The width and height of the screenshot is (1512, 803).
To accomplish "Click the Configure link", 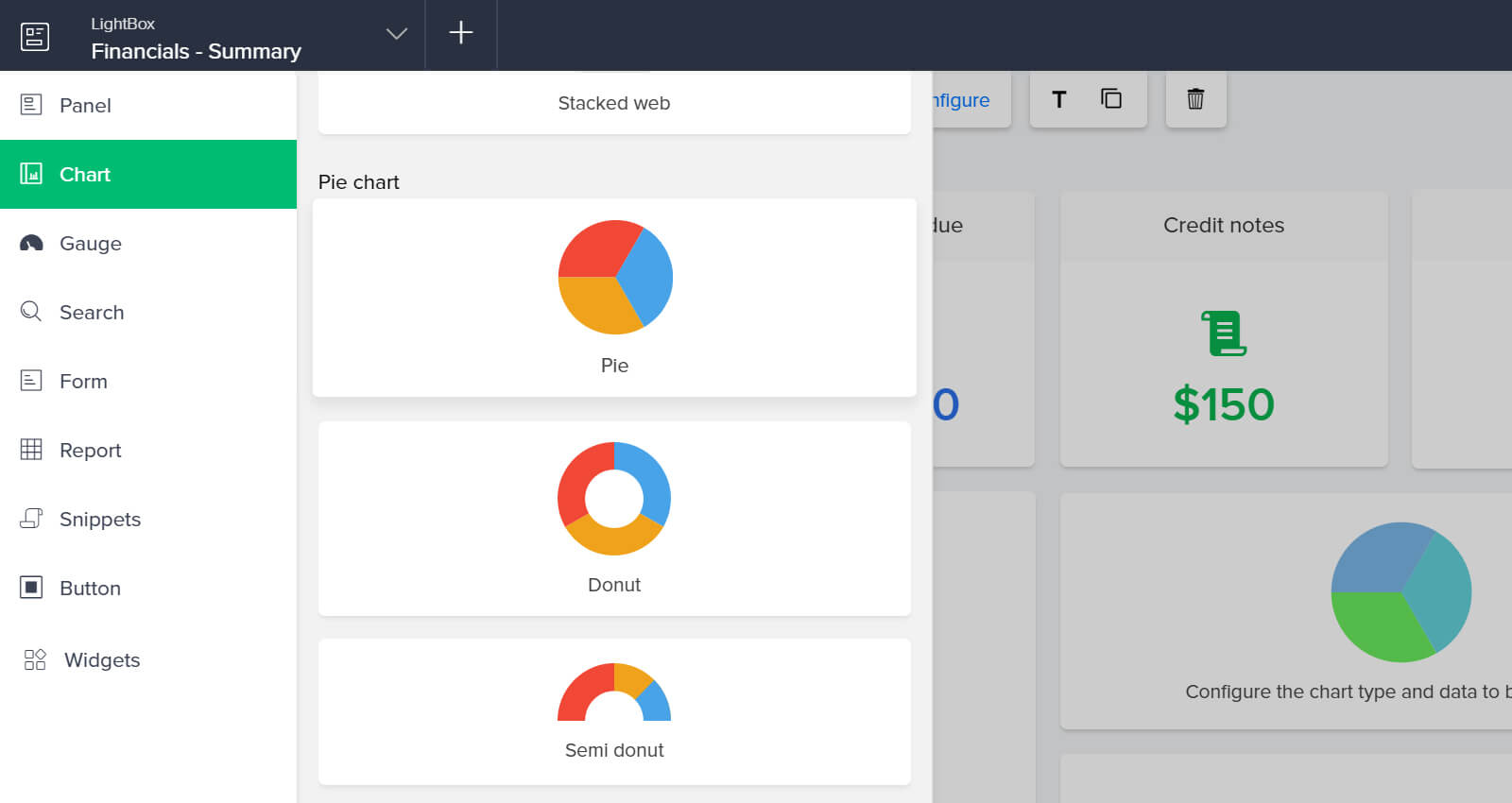I will 961,100.
